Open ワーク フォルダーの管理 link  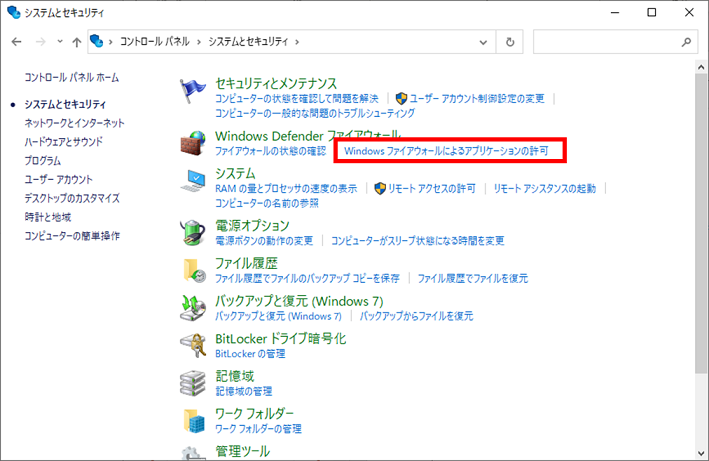click(x=258, y=428)
